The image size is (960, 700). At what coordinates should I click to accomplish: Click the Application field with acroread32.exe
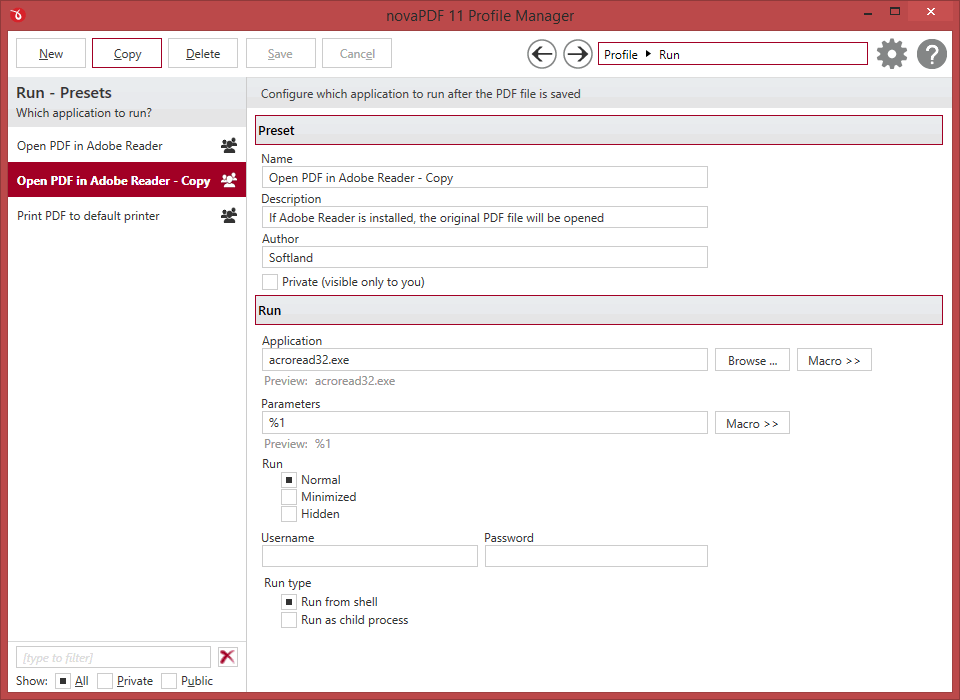tap(485, 359)
